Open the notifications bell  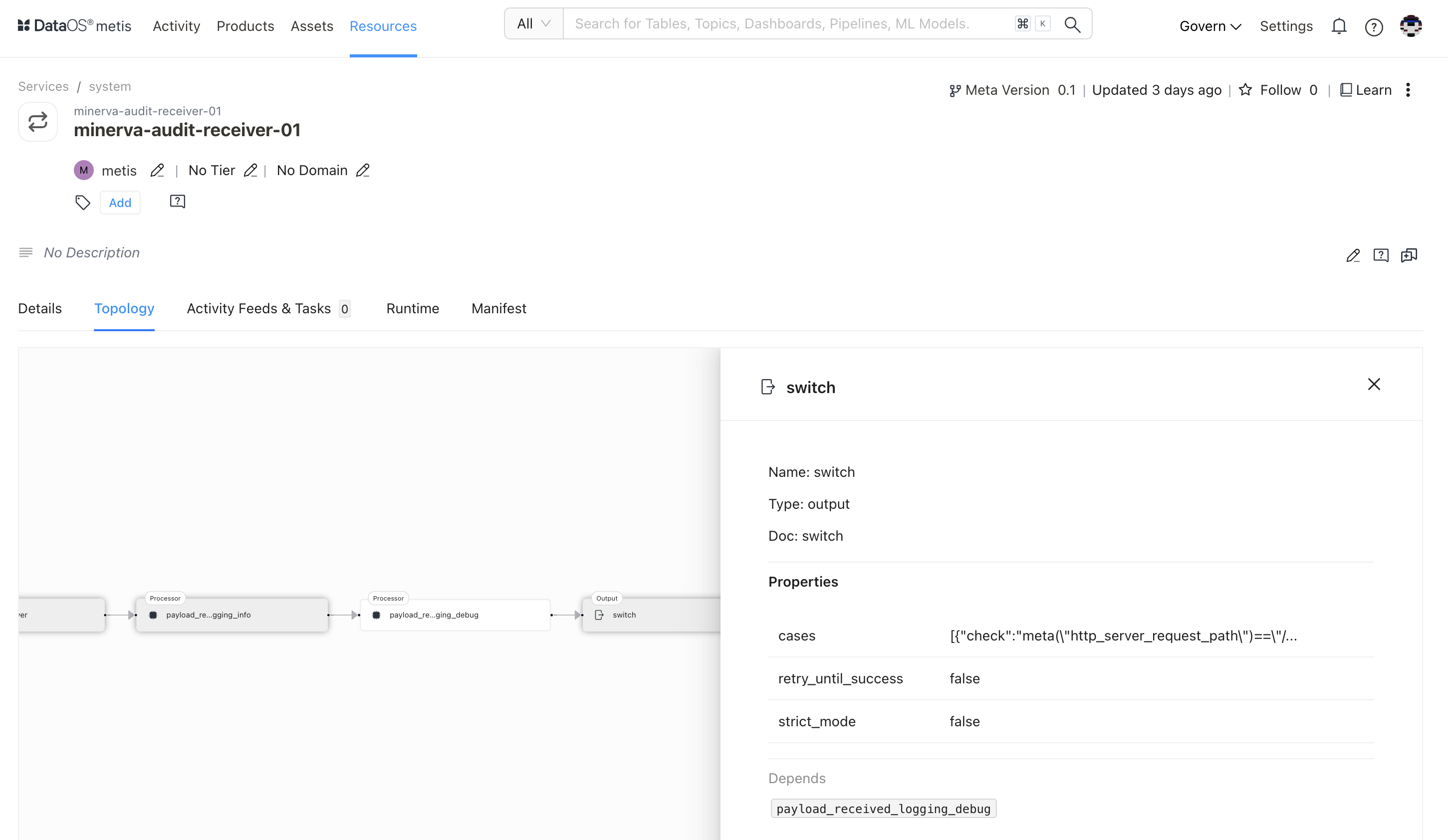[1339, 26]
